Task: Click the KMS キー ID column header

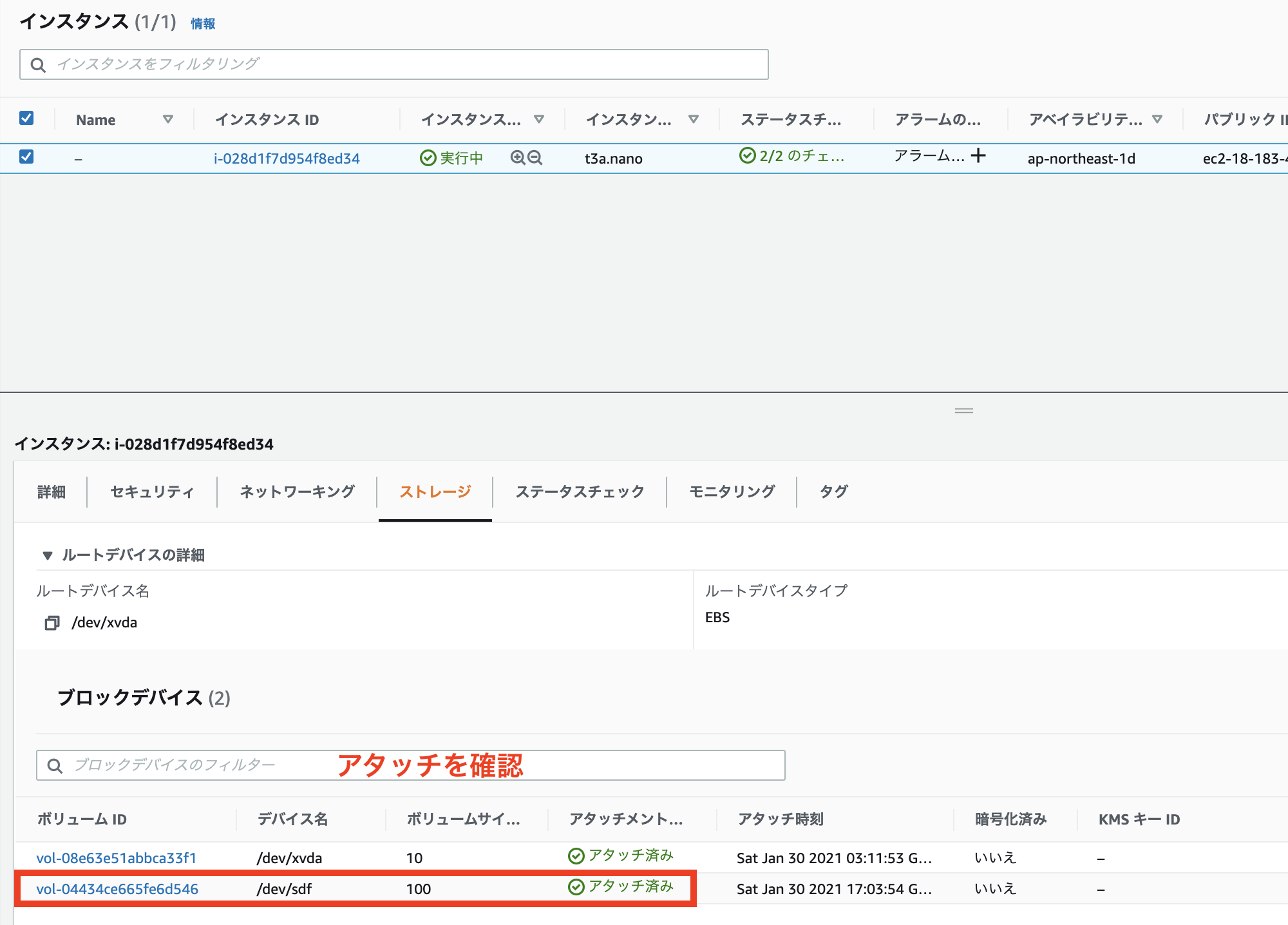Action: [1139, 819]
